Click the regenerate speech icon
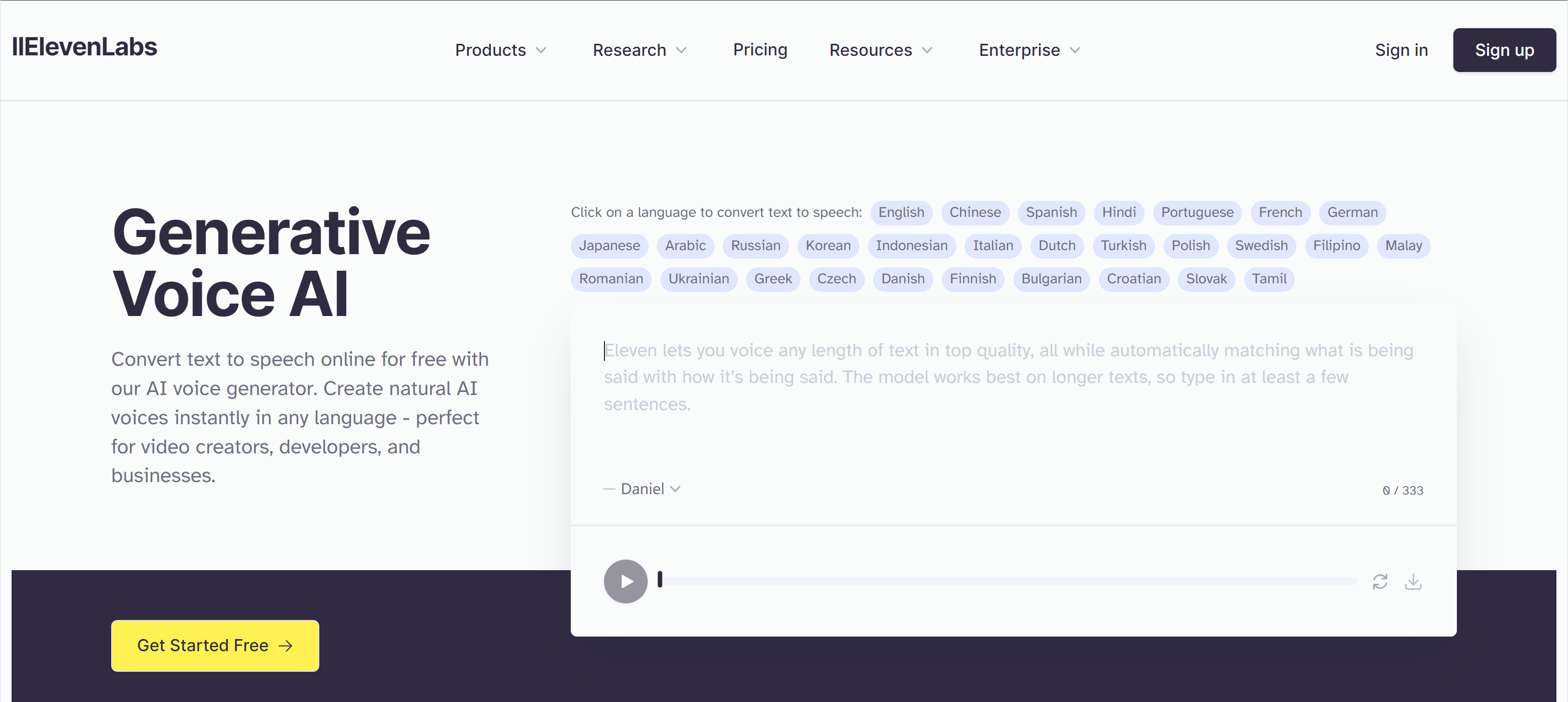The image size is (1568, 702). pyautogui.click(x=1379, y=581)
